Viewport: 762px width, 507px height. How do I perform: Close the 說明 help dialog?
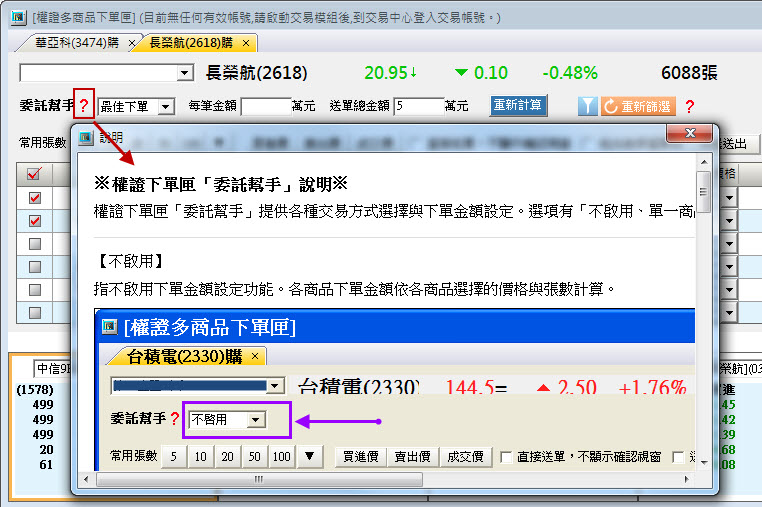click(690, 133)
